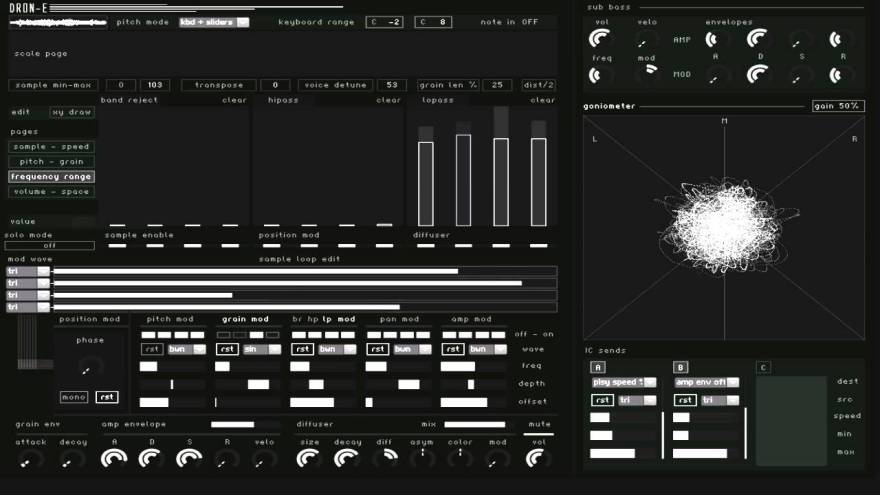Adjust the diffuser diff knob
This screenshot has height=495, width=880.
[386, 459]
